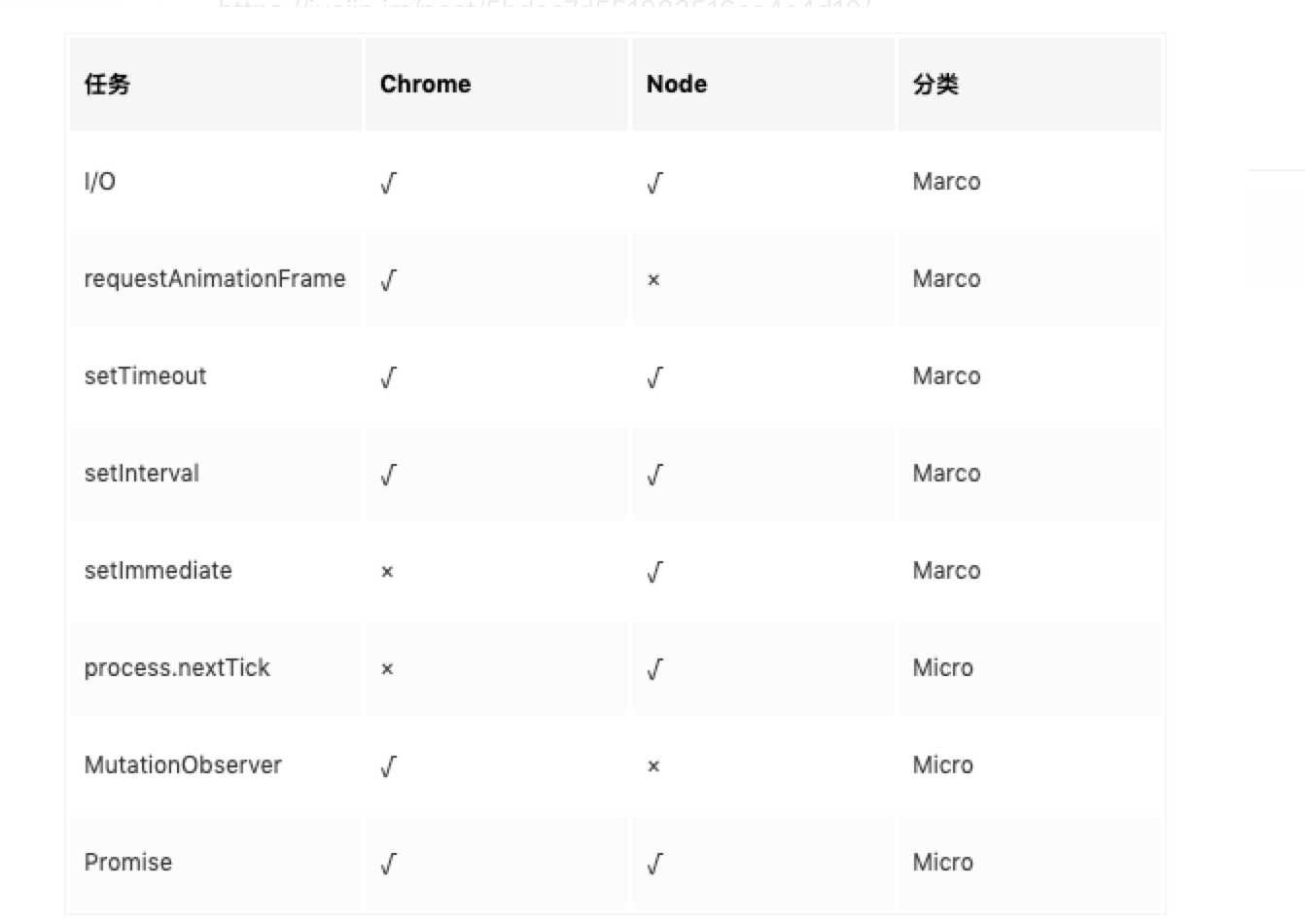1305x924 pixels.
Task: Click the Node cross in the MutationObserver row
Action: [x=653, y=766]
